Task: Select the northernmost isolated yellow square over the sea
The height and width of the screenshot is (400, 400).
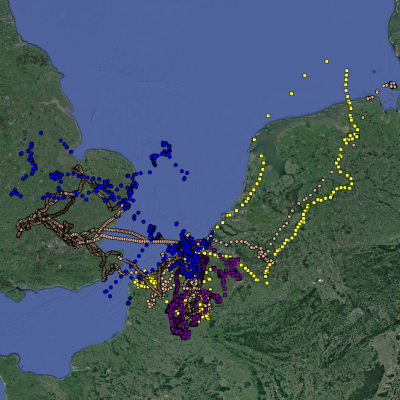Action: click(x=327, y=61)
